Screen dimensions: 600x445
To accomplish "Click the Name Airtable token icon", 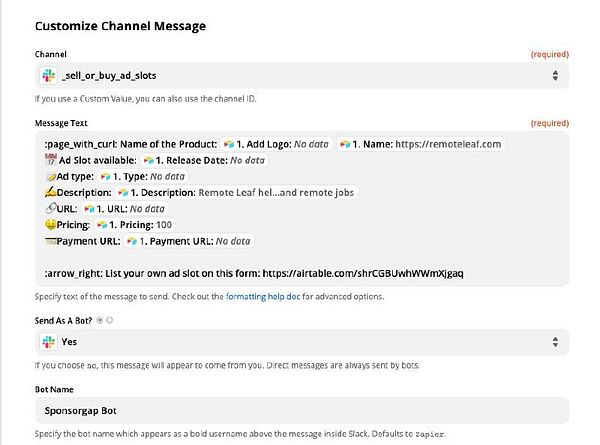I will tap(345, 143).
